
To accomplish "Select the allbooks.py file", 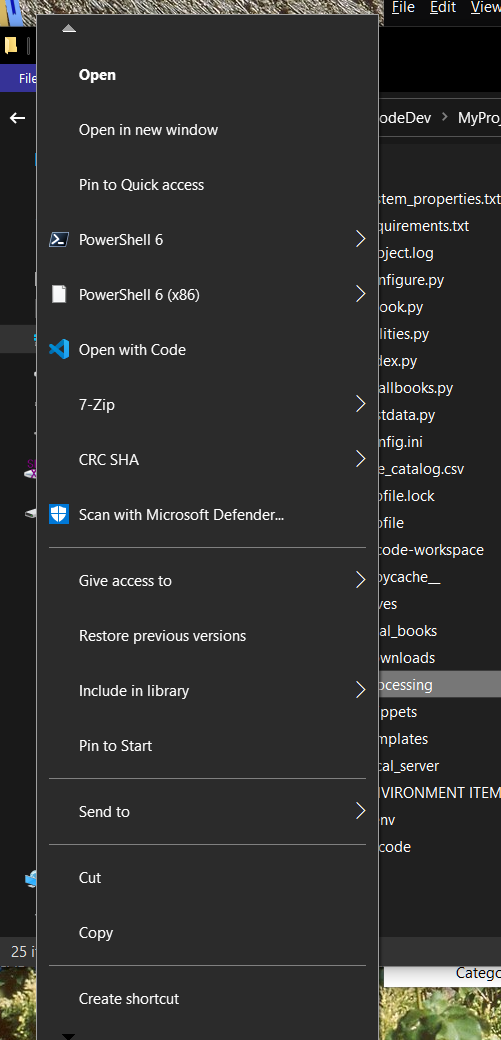I will pos(416,388).
